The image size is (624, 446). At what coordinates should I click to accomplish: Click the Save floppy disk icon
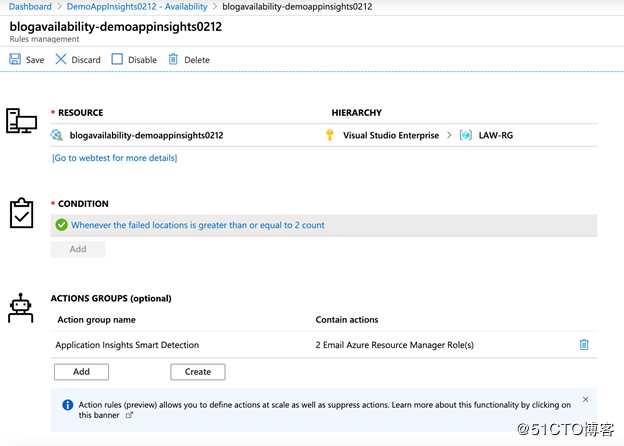click(15, 59)
